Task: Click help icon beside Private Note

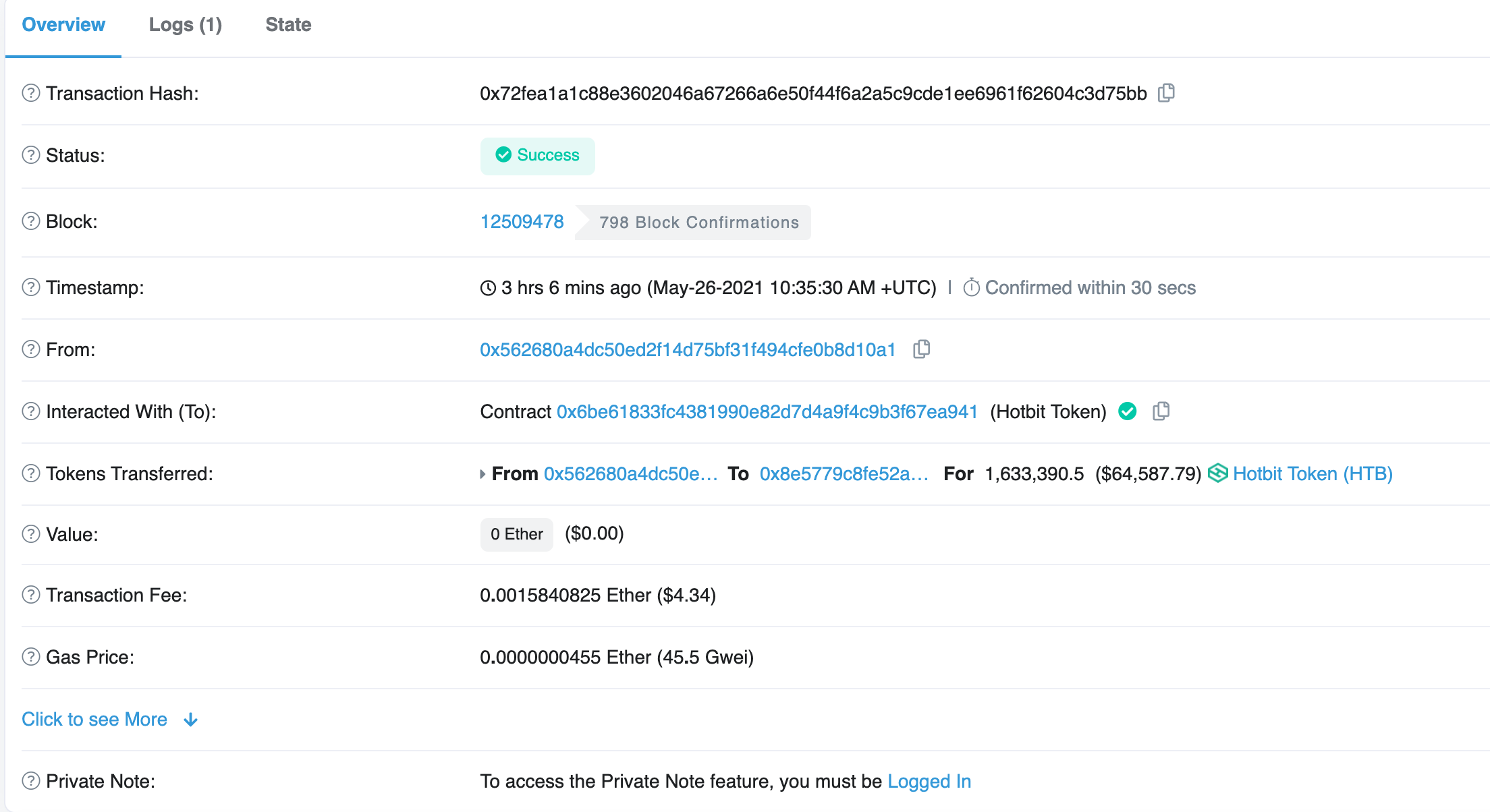Action: click(31, 781)
